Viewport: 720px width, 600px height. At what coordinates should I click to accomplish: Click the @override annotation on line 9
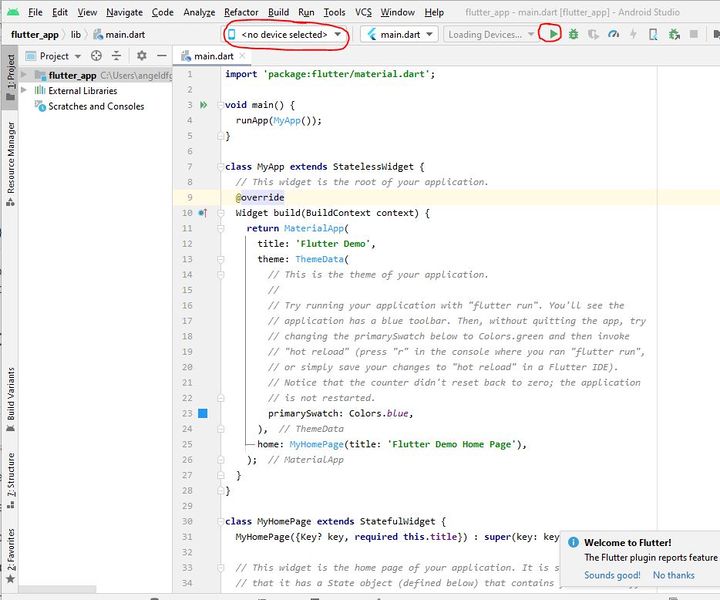(260, 197)
